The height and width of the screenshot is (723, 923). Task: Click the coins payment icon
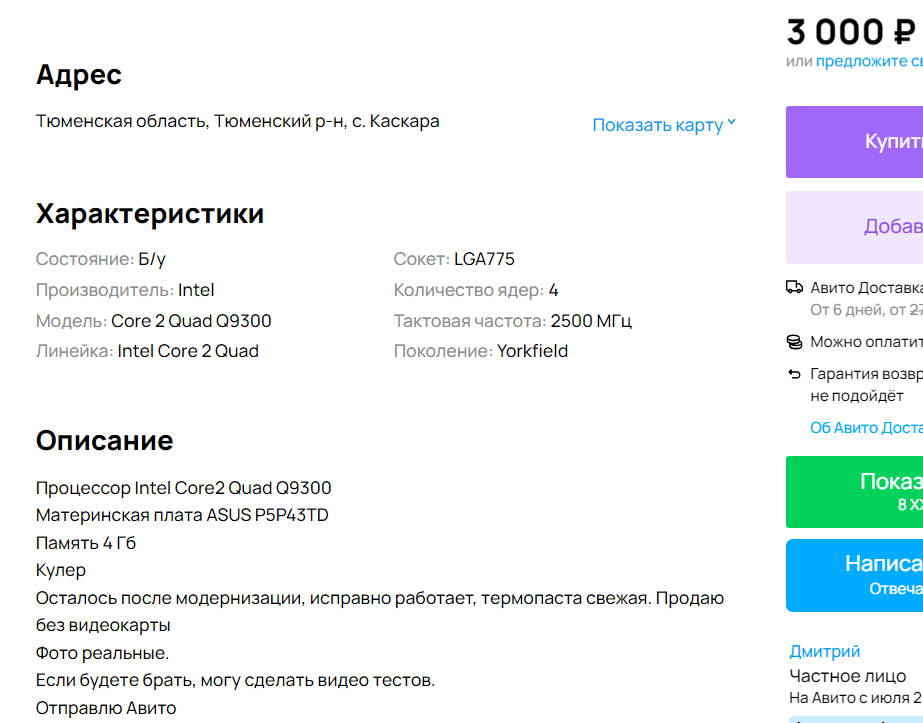[x=794, y=342]
